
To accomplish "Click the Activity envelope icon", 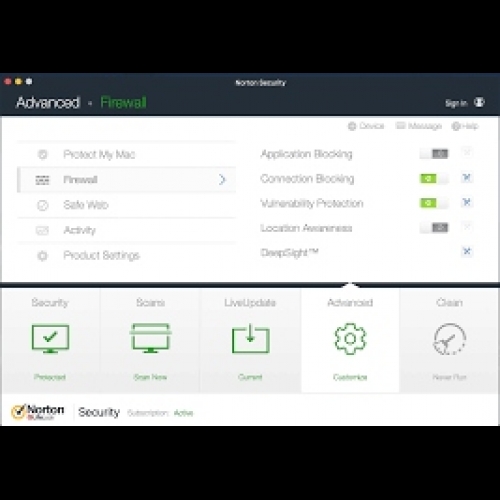I will pyautogui.click(x=42, y=230).
